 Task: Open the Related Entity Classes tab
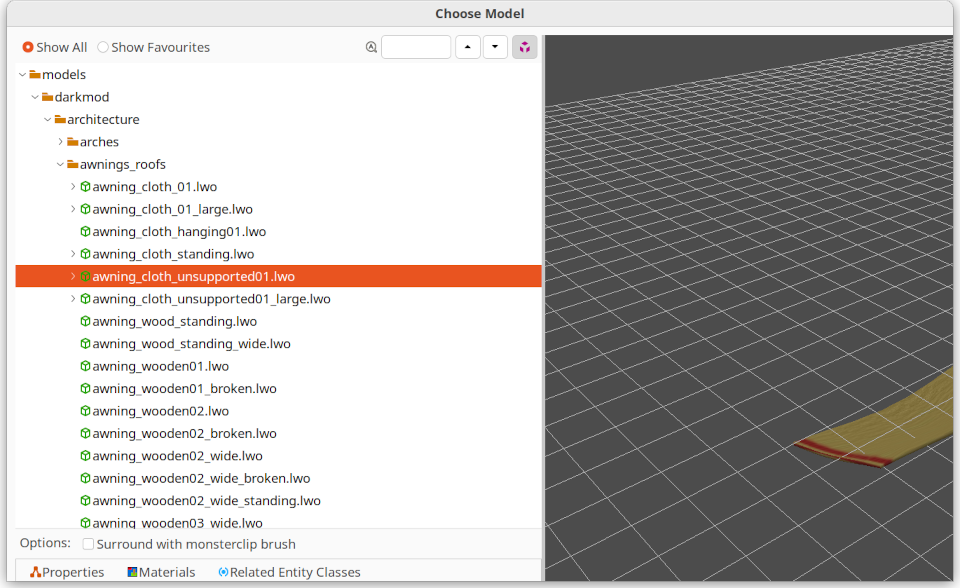point(289,572)
